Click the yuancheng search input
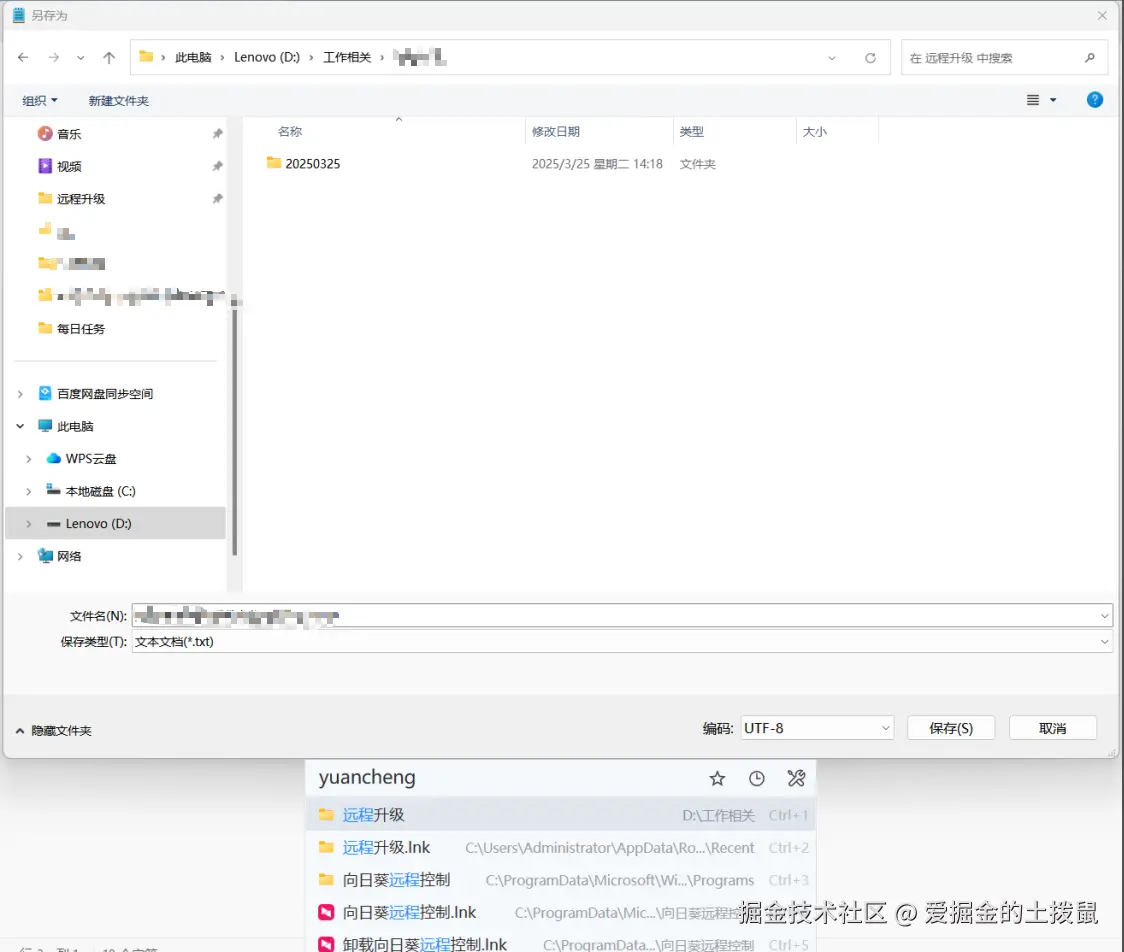The height and width of the screenshot is (952, 1124). tap(502, 778)
